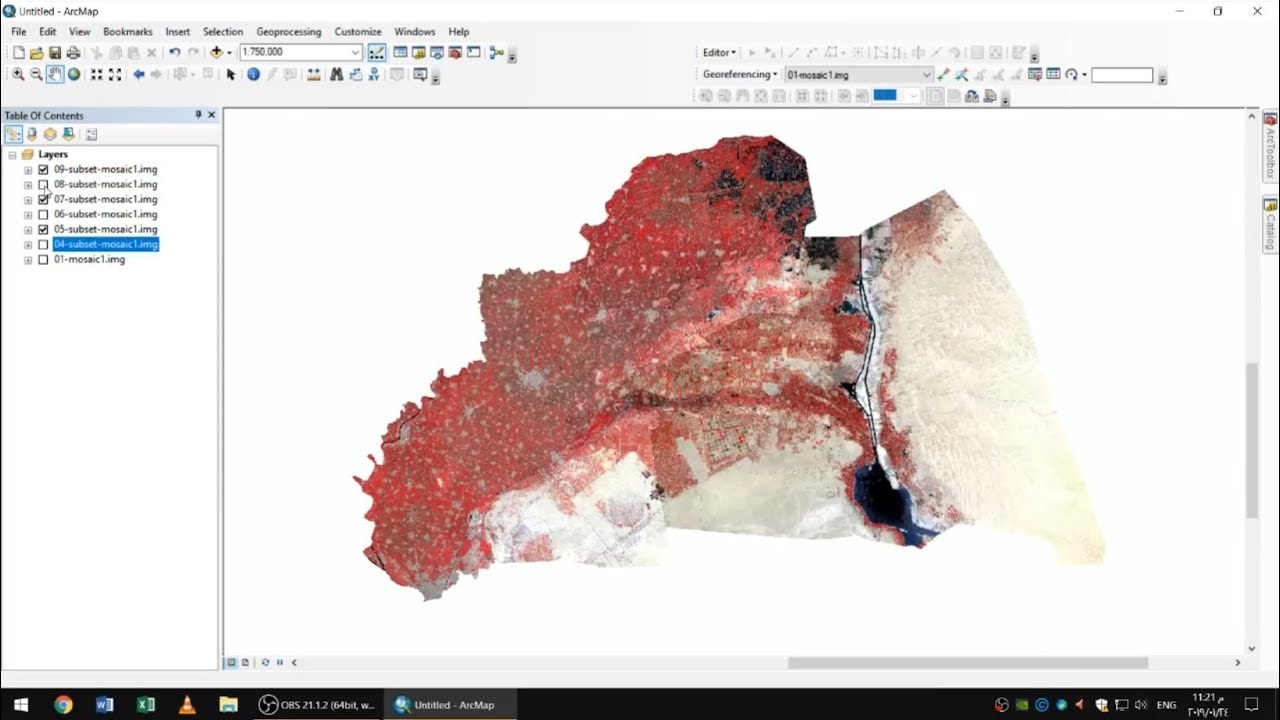Check the 06-subset-mosaic1.img layer

pyautogui.click(x=43, y=215)
